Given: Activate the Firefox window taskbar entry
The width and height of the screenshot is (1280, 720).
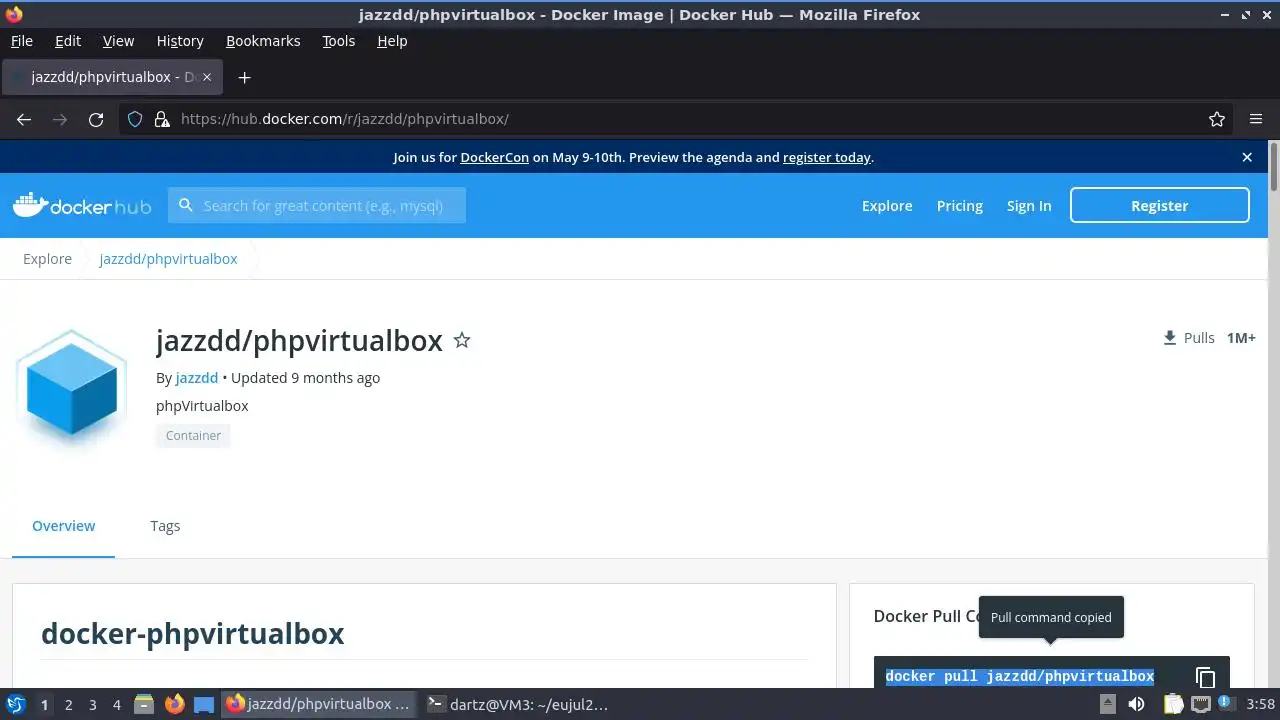Looking at the screenshot, I should click(318, 704).
